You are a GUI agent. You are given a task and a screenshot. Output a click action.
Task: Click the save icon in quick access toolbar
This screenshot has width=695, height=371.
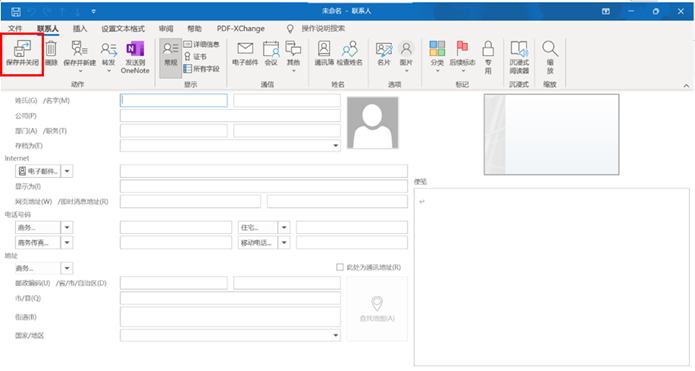[x=16, y=12]
